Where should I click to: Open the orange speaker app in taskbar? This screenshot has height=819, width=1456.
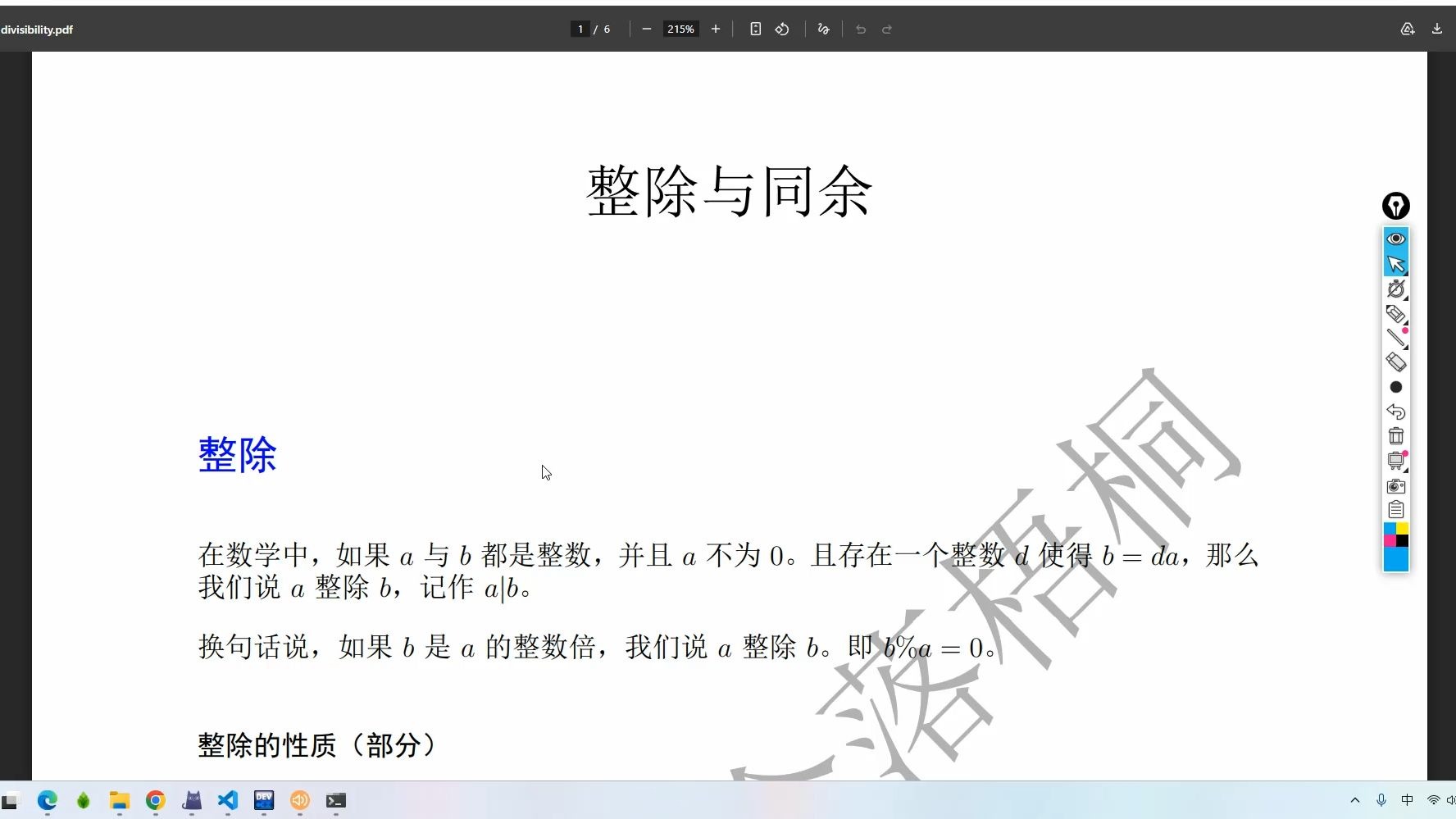click(300, 800)
